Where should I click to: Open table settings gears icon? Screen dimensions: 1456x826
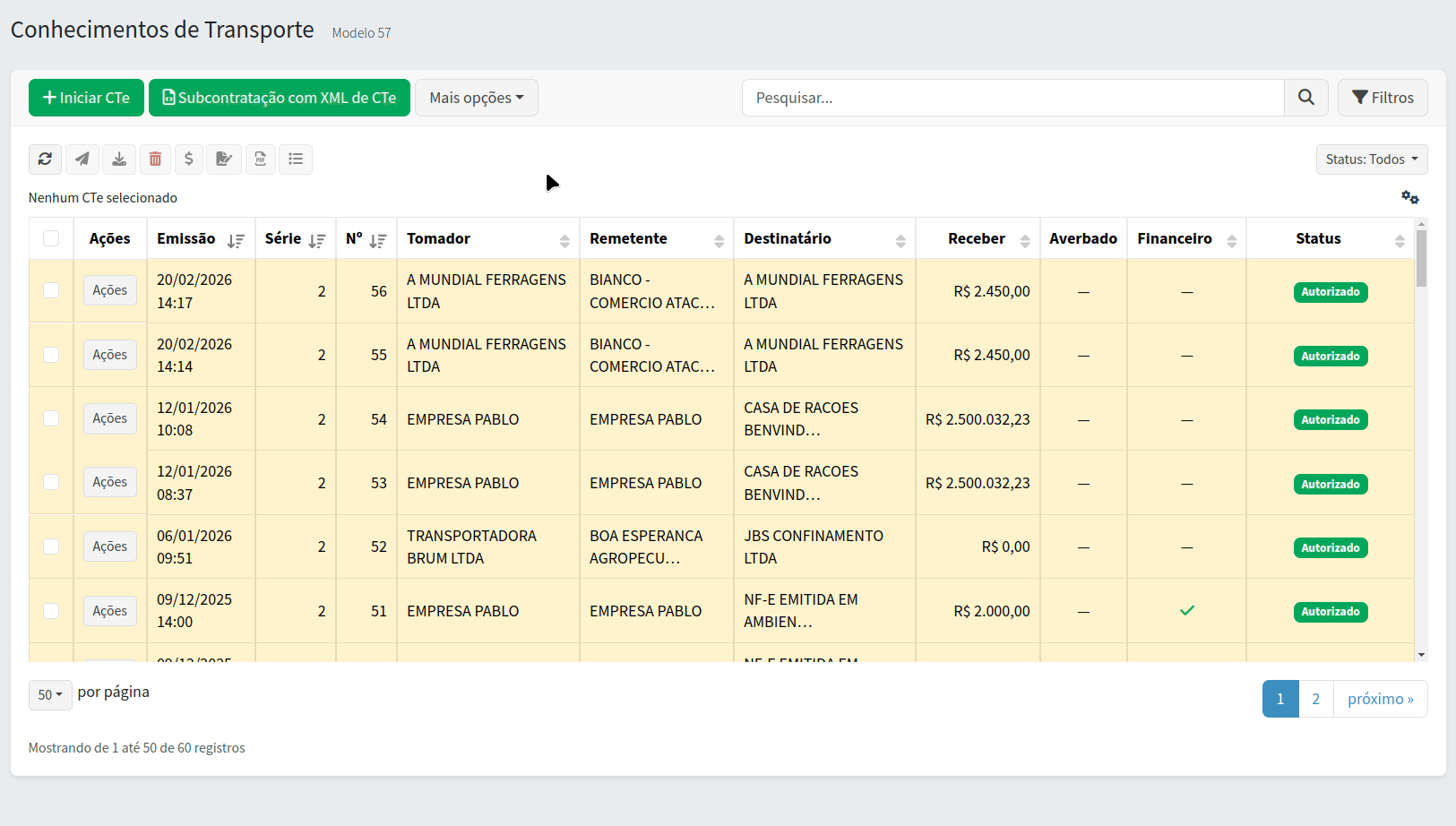click(1409, 197)
